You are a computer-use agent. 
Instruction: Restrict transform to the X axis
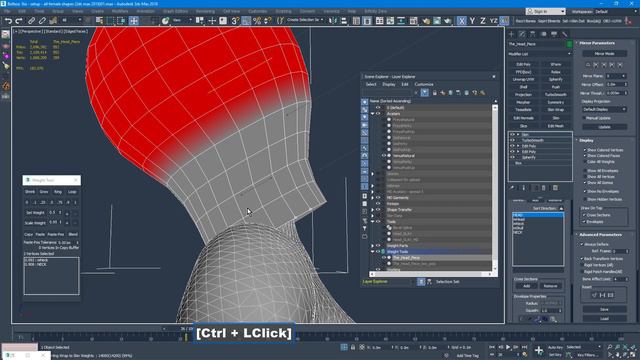(462, 20)
